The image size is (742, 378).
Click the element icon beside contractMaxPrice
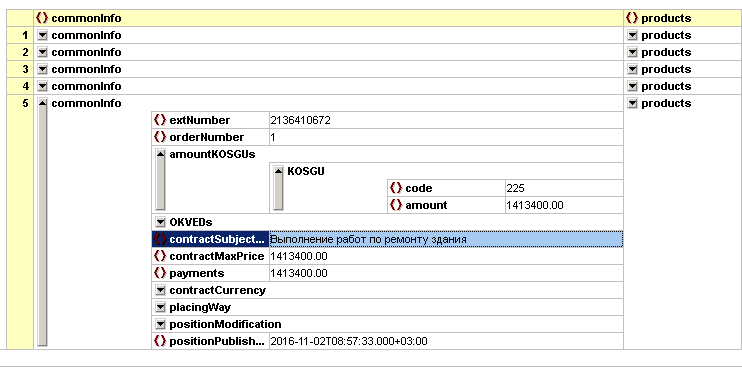tap(160, 256)
